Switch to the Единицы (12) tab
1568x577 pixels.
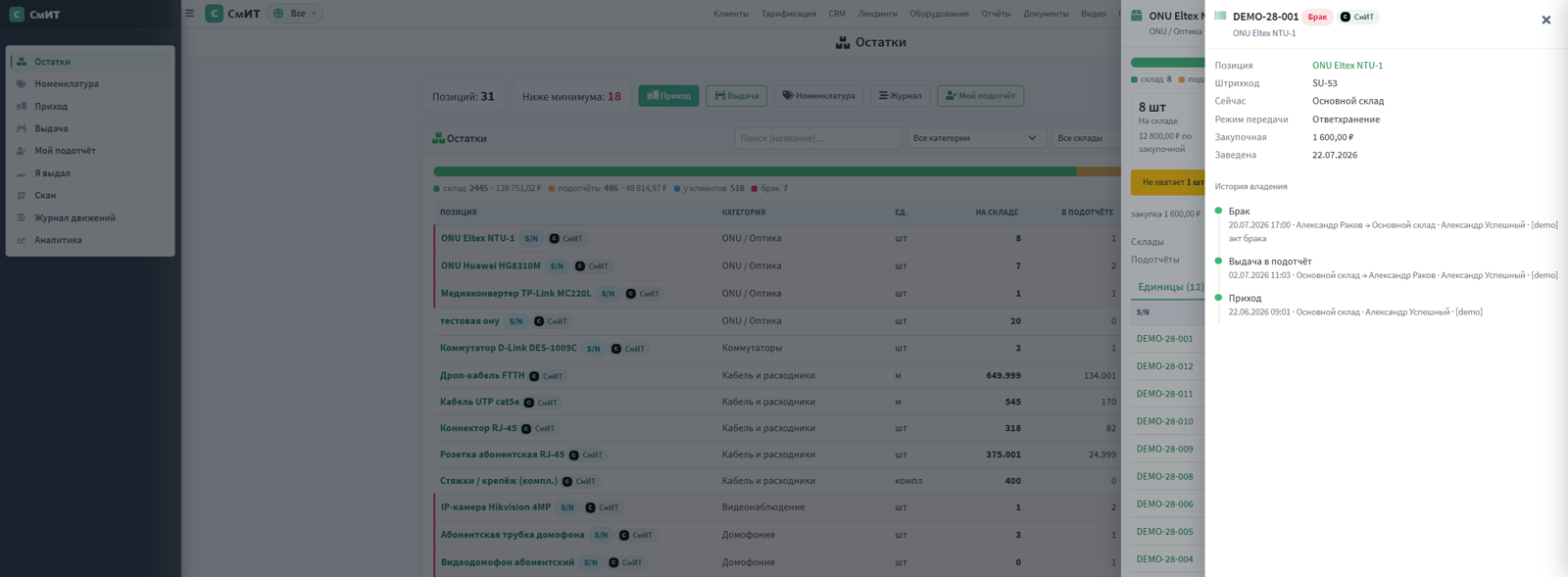1170,287
